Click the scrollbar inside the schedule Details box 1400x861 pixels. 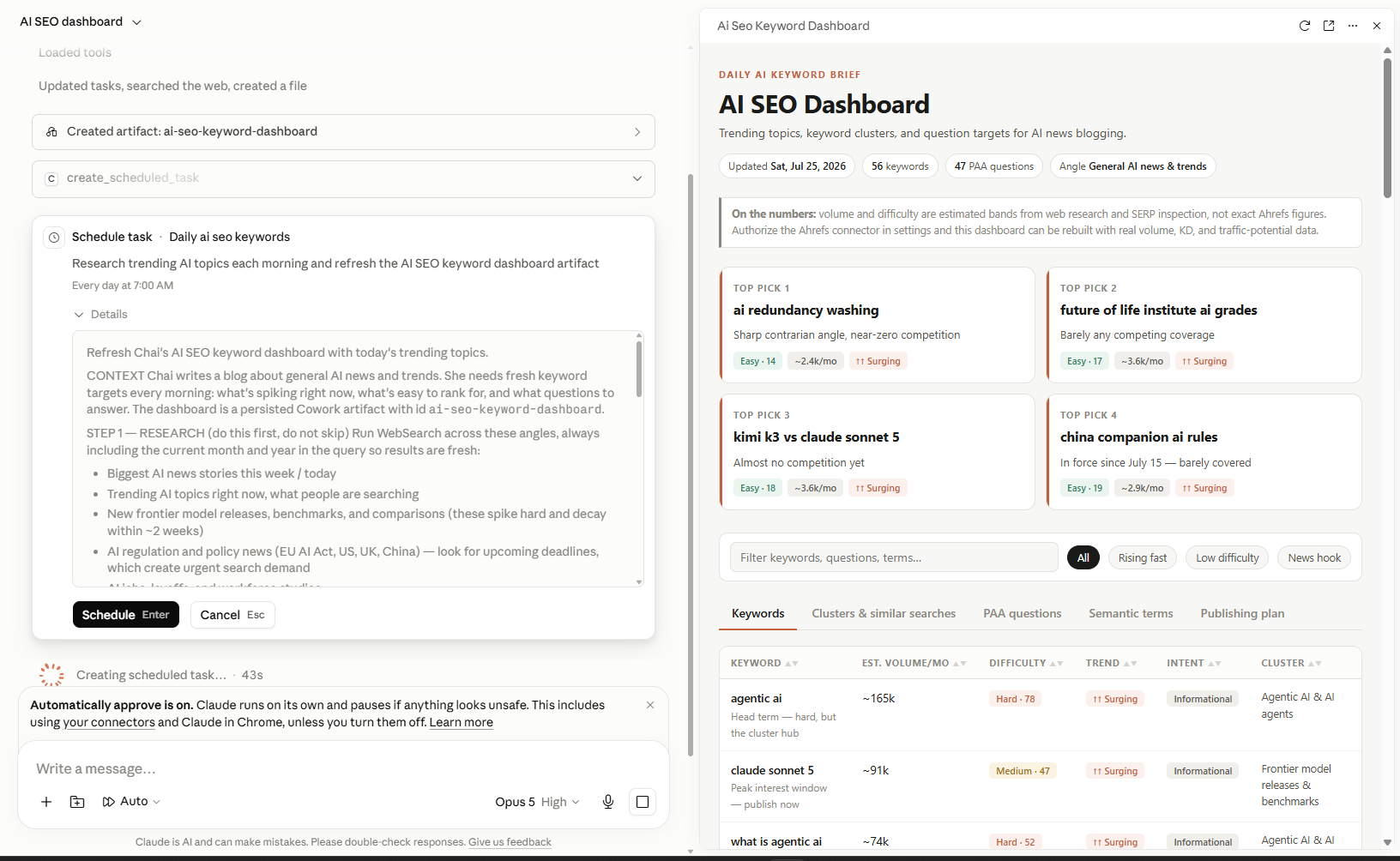coord(639,369)
